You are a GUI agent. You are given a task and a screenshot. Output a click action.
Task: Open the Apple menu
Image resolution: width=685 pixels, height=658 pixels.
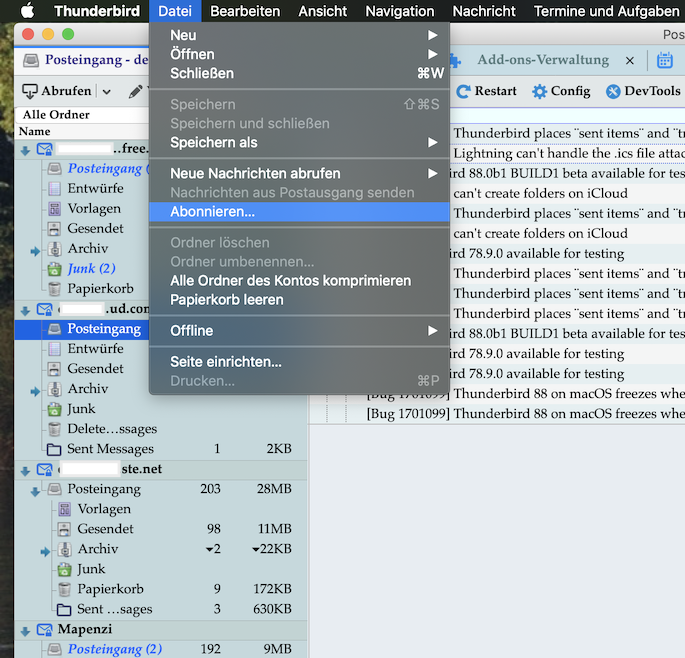click(28, 10)
